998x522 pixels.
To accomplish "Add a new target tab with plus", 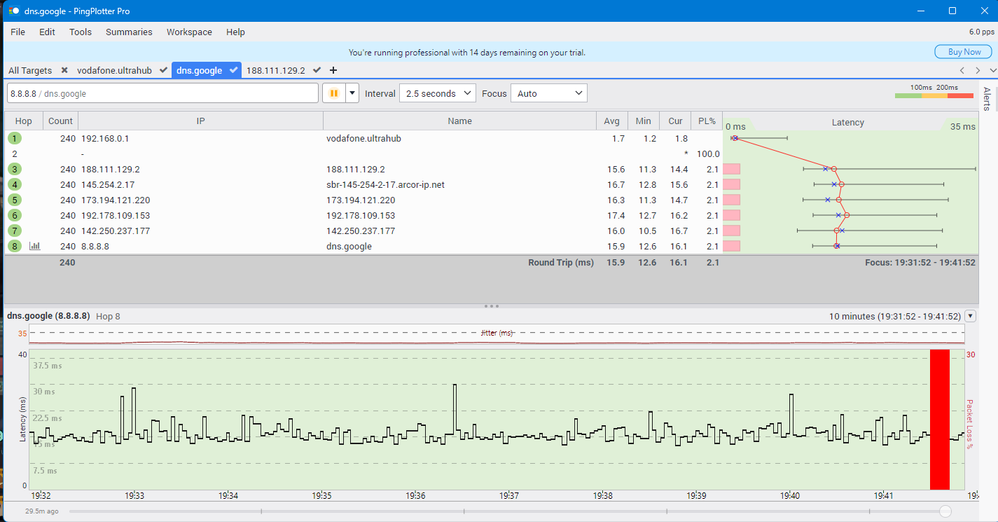I will tap(333, 70).
